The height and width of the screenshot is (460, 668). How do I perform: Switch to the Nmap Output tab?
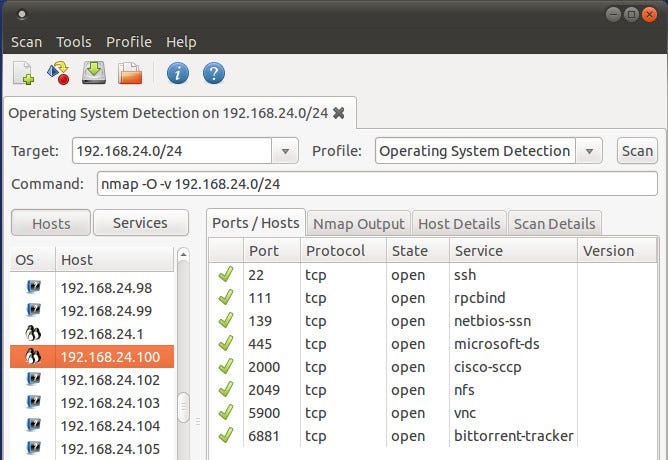(359, 224)
